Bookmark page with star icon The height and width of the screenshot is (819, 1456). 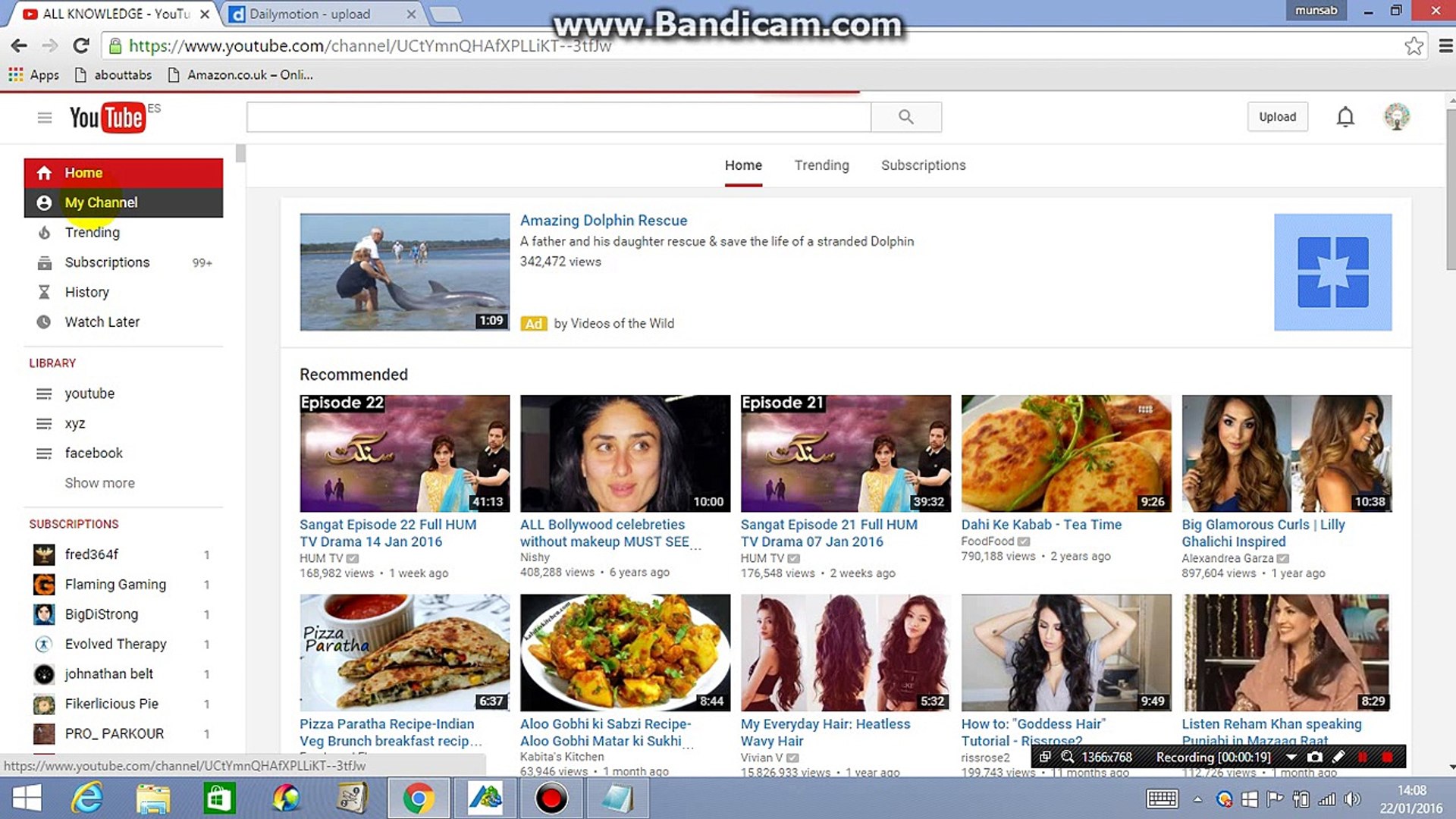coord(1413,45)
